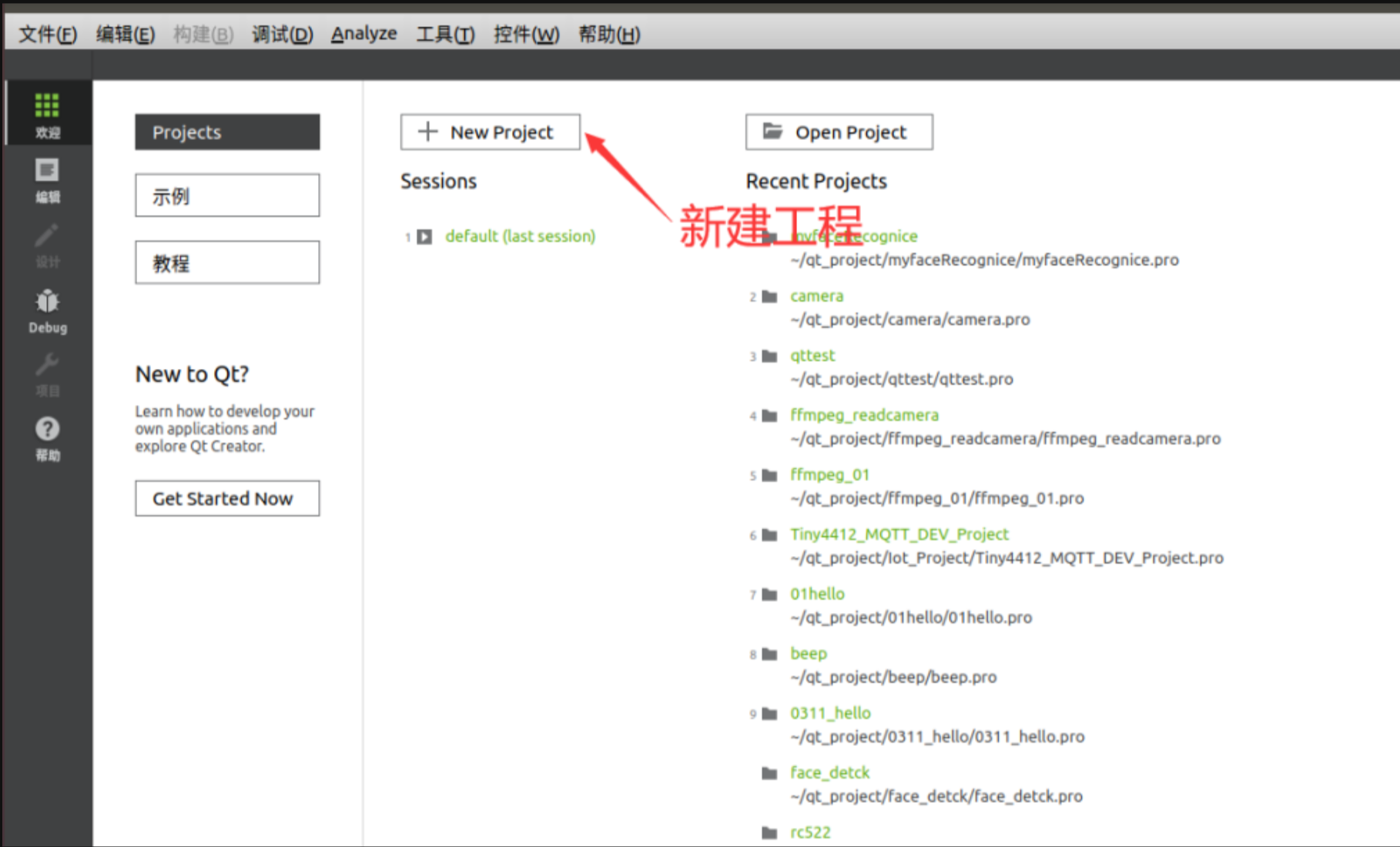Click the folder icon next to beep

(x=769, y=654)
